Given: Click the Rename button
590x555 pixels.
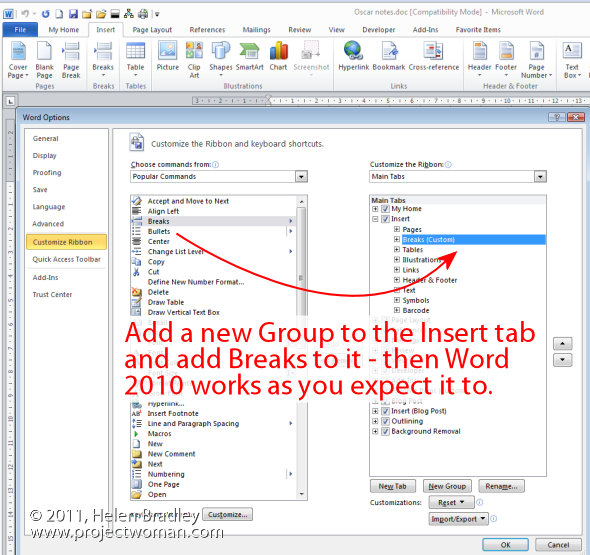Looking at the screenshot, I should (x=501, y=486).
